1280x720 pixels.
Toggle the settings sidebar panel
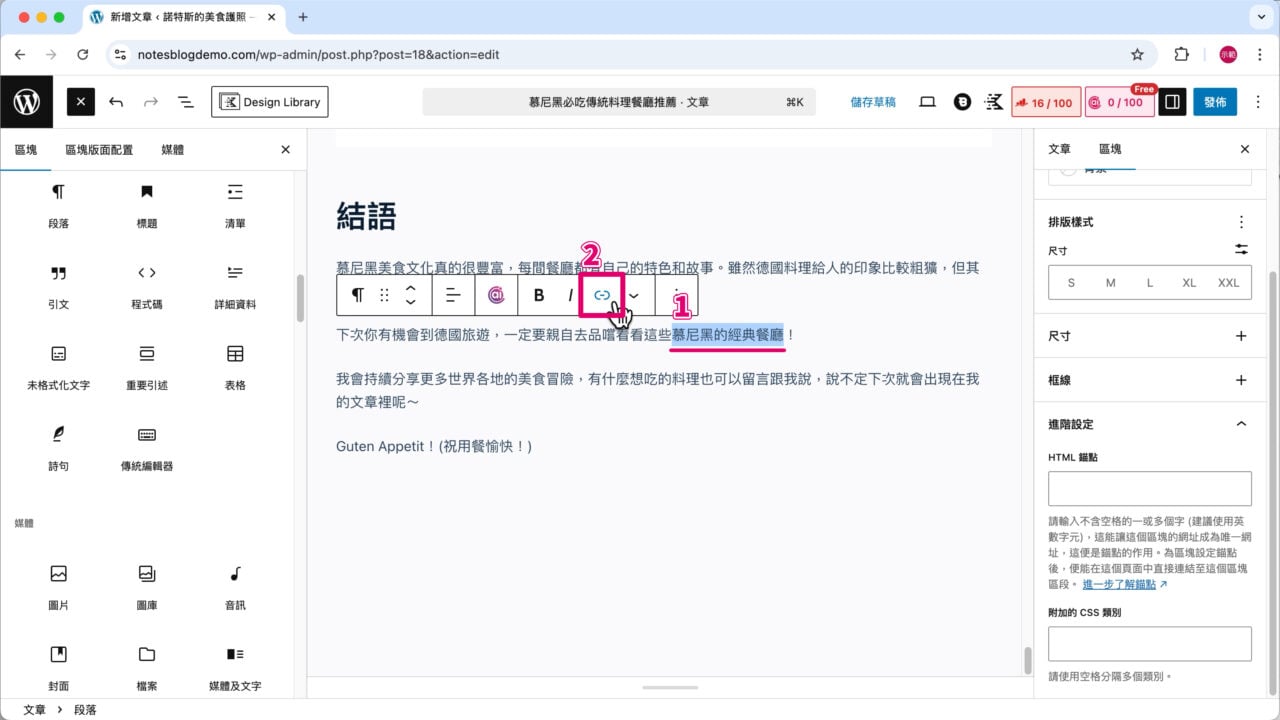point(1171,101)
